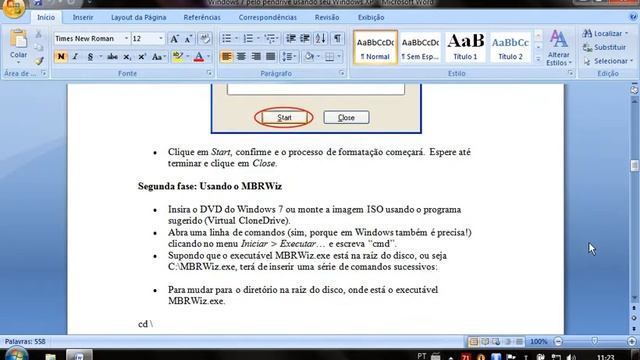Clear formatting icon in Fonte group

tap(205, 39)
